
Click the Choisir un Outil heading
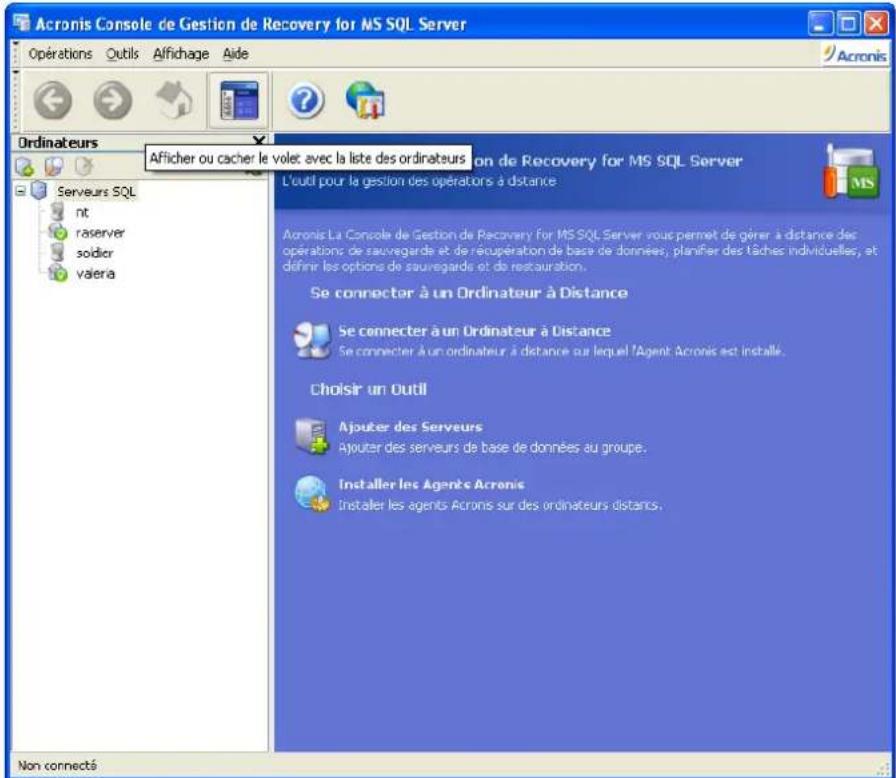click(368, 389)
